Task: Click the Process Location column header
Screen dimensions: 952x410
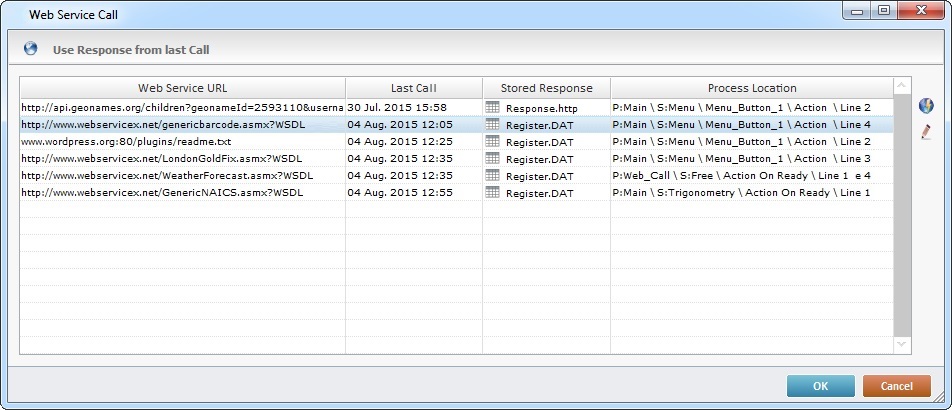Action: click(x=751, y=88)
